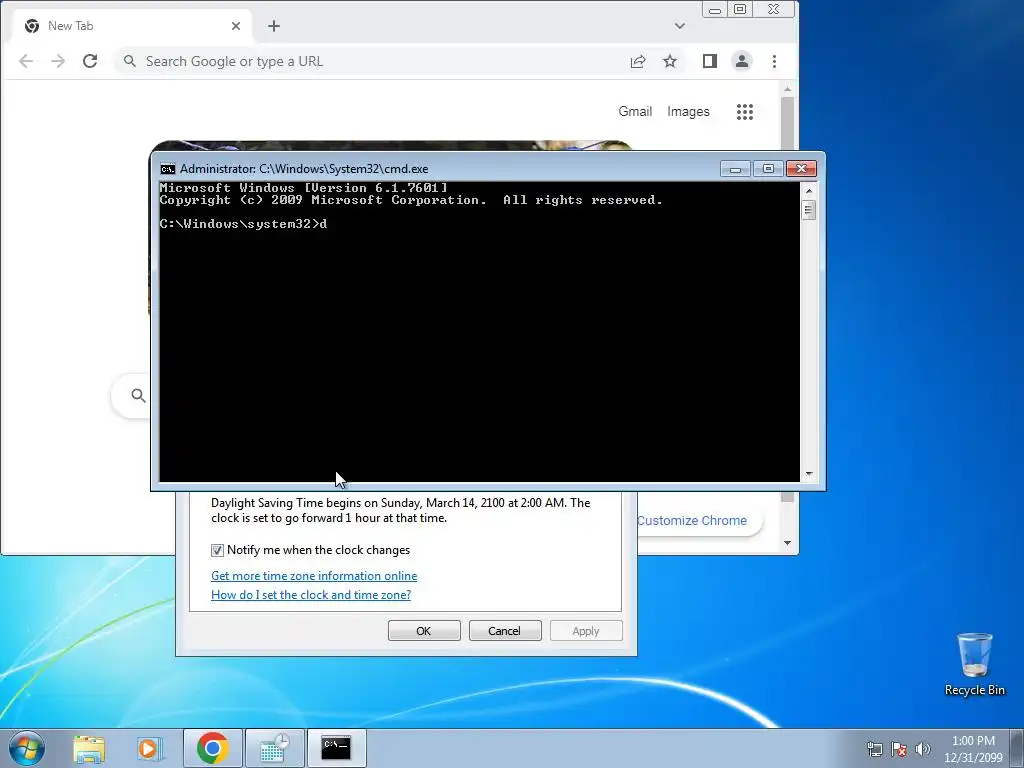Reload the page in Chrome
The height and width of the screenshot is (768, 1024).
(90, 61)
